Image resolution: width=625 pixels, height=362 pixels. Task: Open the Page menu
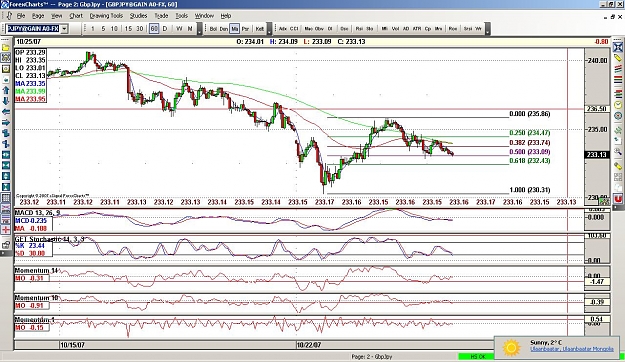[38, 16]
